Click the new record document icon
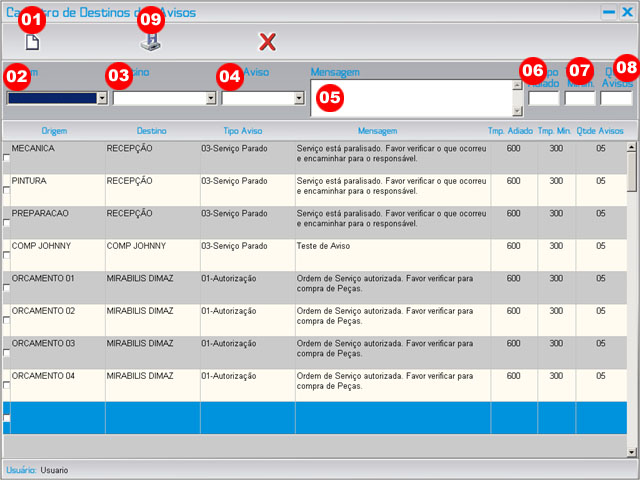 click(32, 43)
